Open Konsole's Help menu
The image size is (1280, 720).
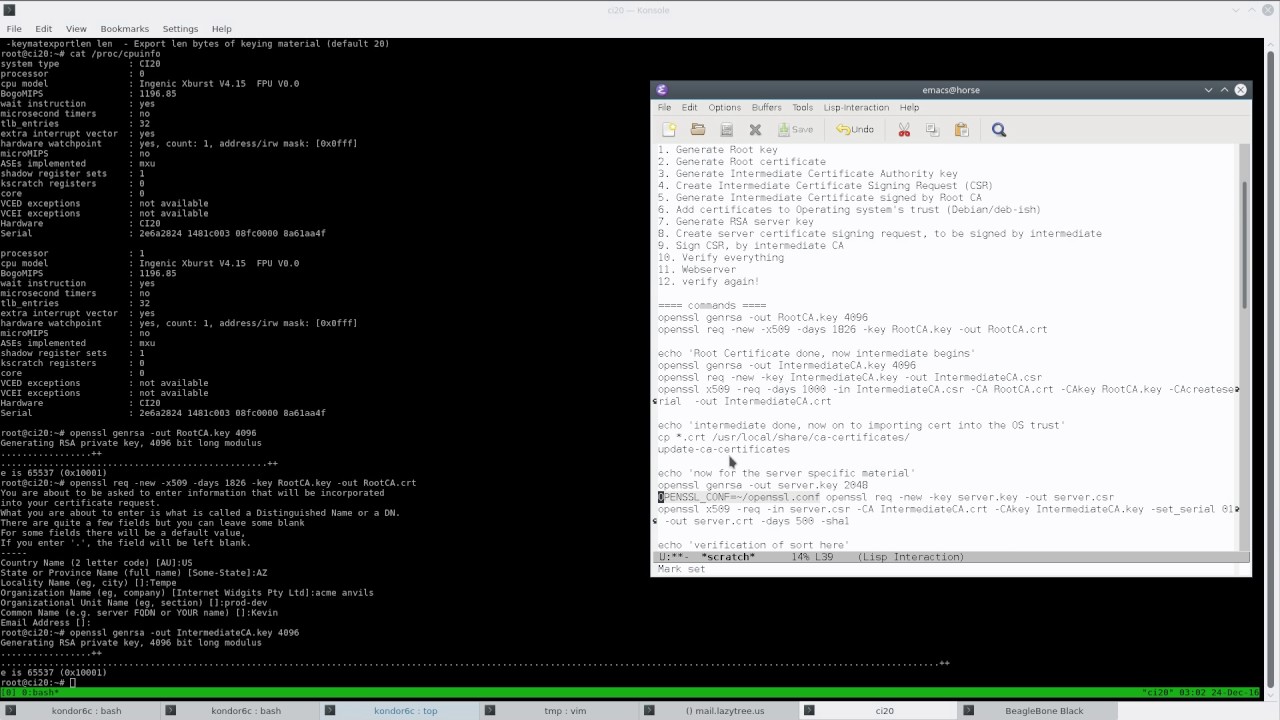tap(222, 29)
